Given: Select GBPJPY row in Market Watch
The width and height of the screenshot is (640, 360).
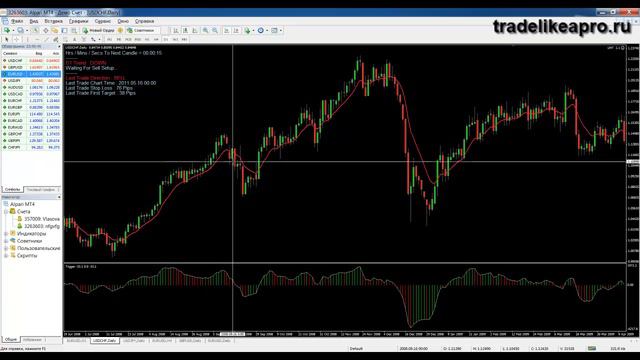Looking at the screenshot, I should tap(31, 140).
